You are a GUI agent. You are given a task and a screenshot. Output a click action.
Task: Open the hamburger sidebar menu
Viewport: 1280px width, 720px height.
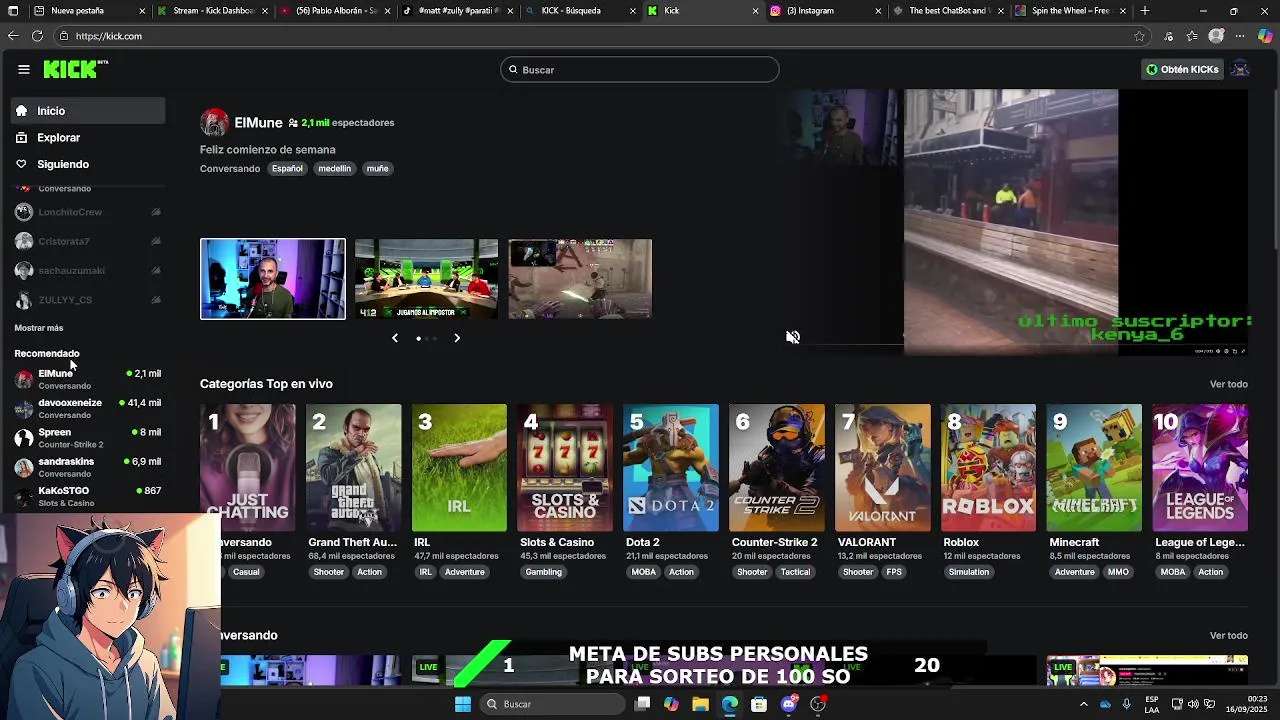[23, 69]
